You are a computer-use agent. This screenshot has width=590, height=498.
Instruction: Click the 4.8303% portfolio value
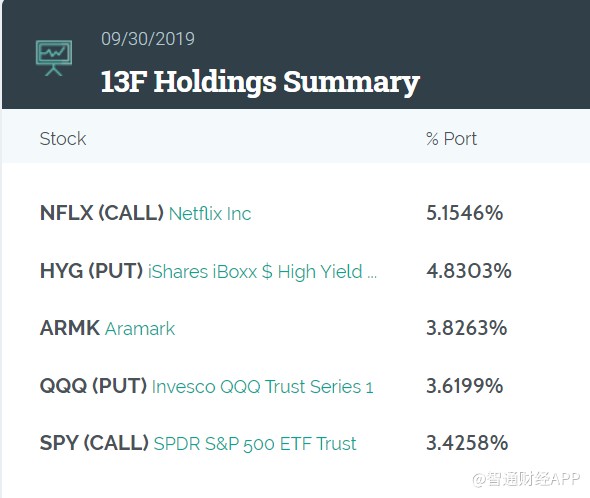[x=469, y=271]
